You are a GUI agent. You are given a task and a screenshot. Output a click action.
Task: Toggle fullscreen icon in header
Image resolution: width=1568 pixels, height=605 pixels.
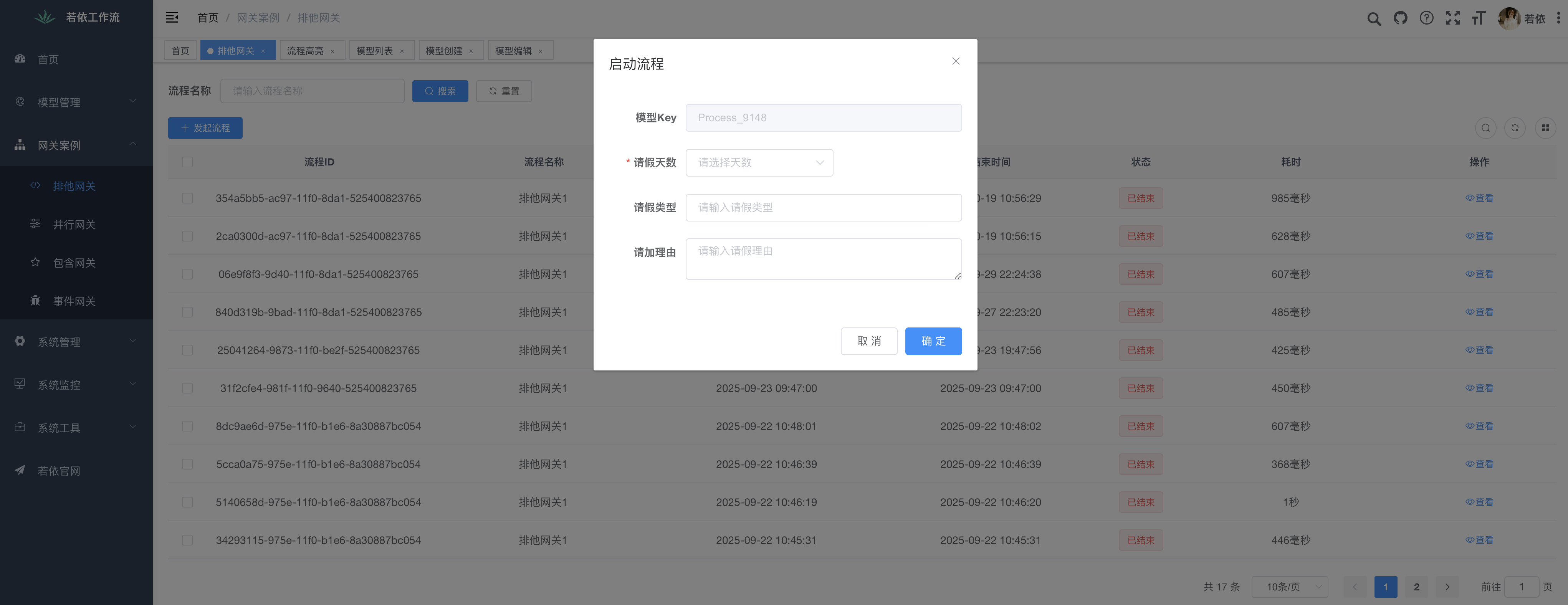click(1452, 18)
